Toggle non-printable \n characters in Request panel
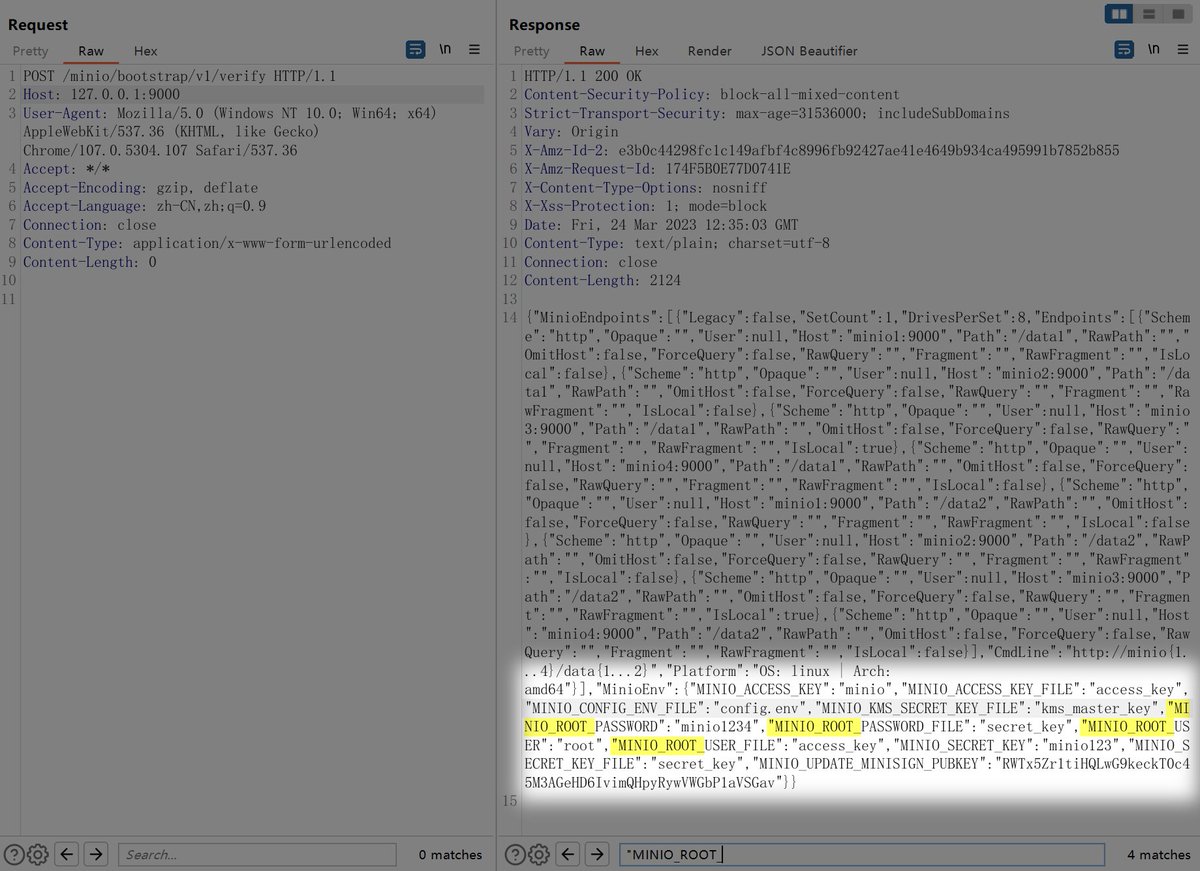This screenshot has height=871, width=1200. (x=445, y=49)
